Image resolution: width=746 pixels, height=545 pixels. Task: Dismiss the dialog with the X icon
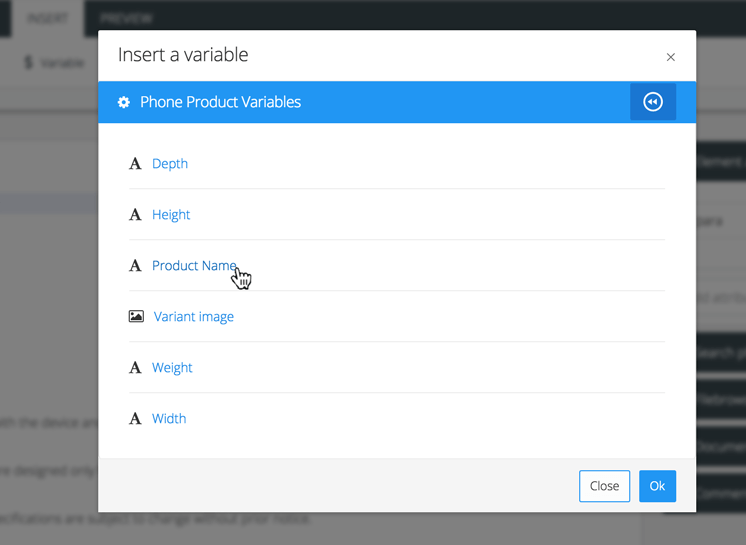click(671, 57)
